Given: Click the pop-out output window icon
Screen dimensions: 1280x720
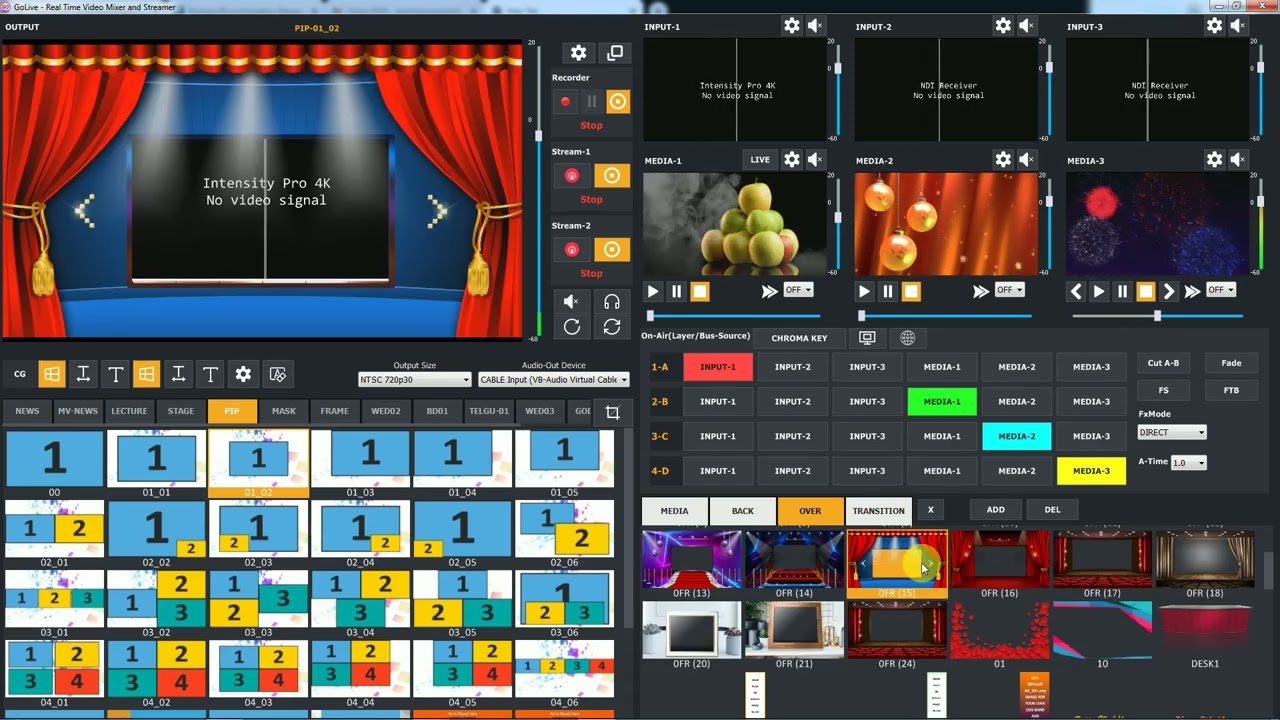Looking at the screenshot, I should coord(615,53).
